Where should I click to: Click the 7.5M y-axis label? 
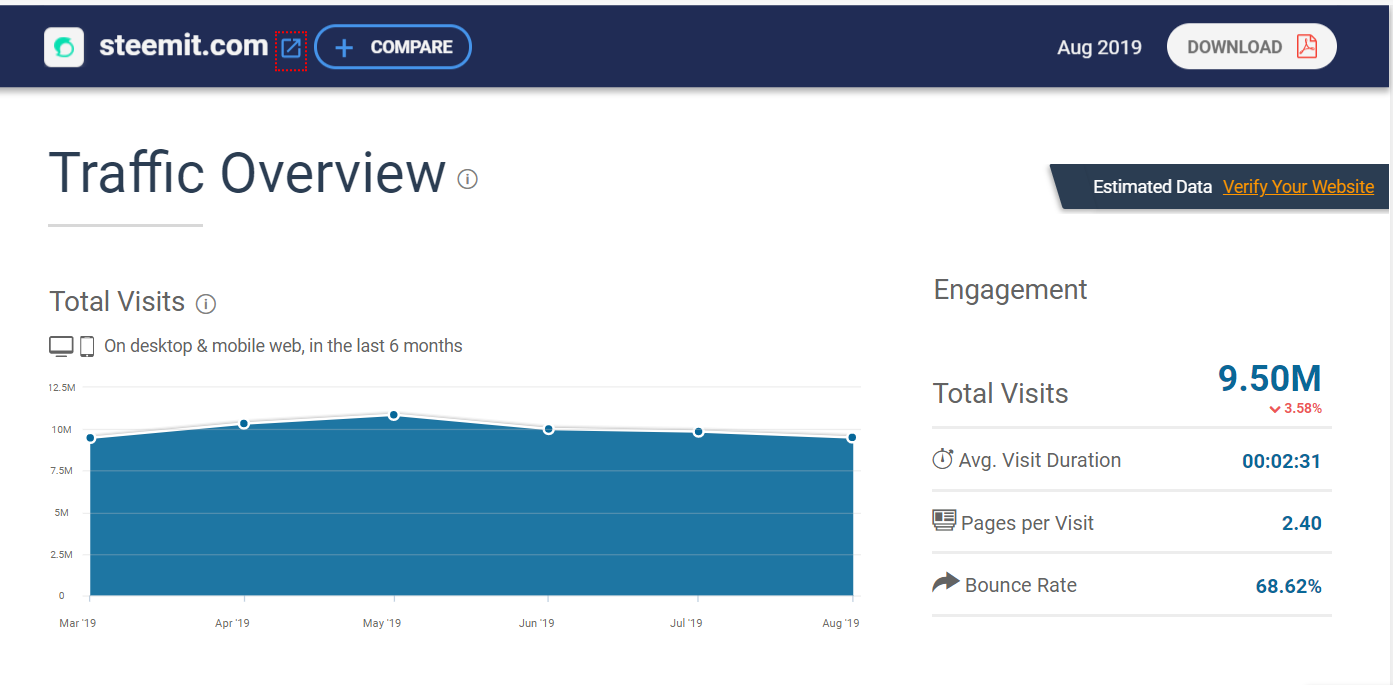pos(61,471)
